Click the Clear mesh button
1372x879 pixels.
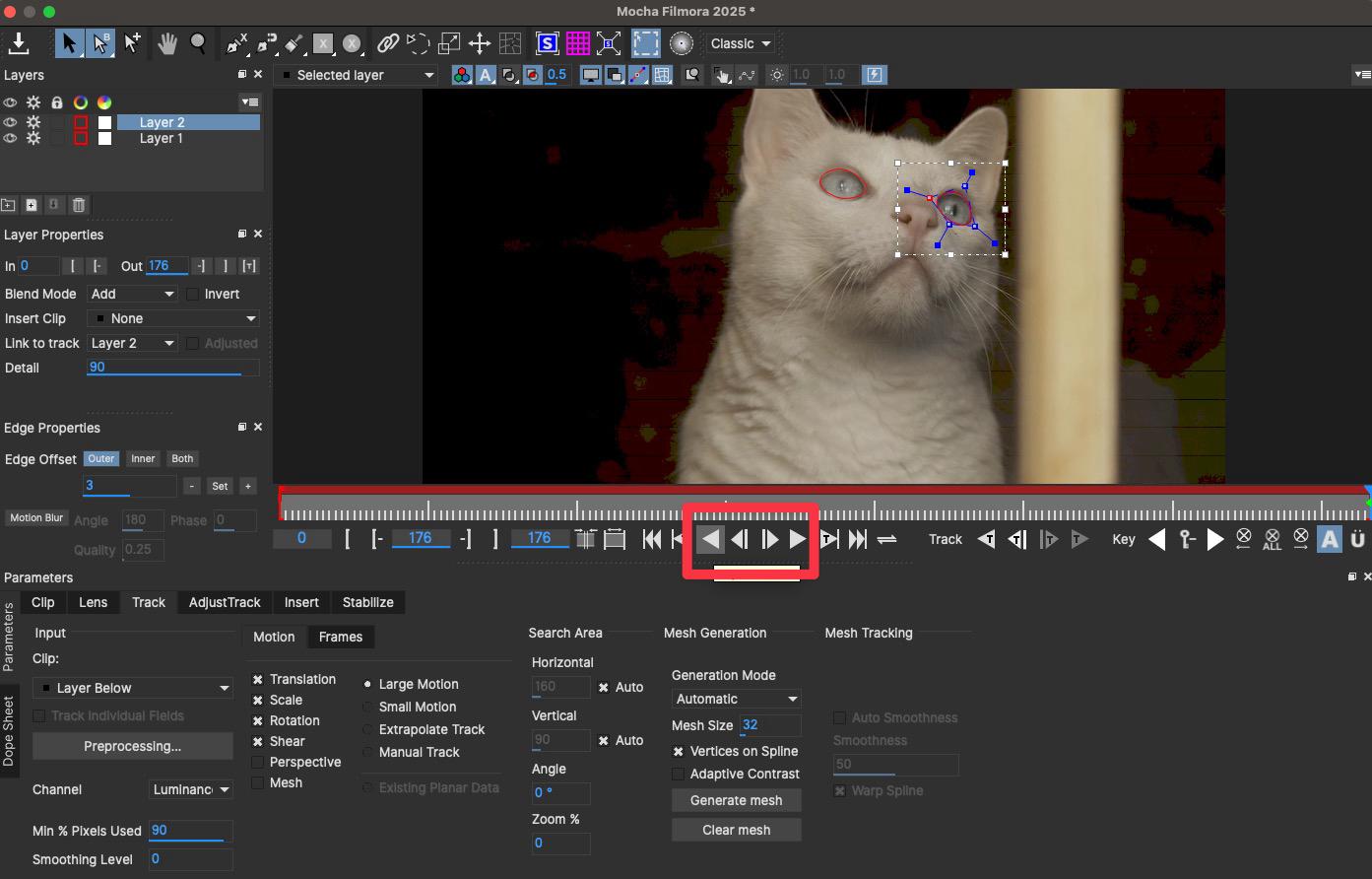point(737,831)
